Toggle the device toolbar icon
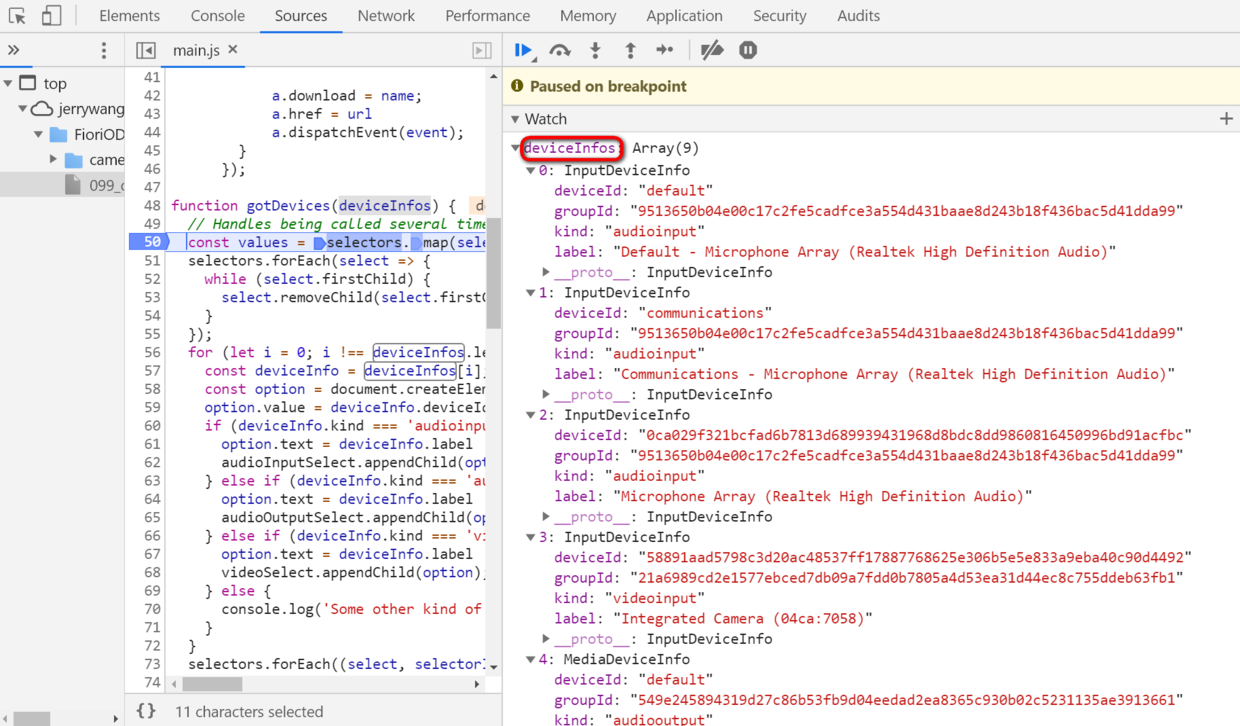 point(52,16)
